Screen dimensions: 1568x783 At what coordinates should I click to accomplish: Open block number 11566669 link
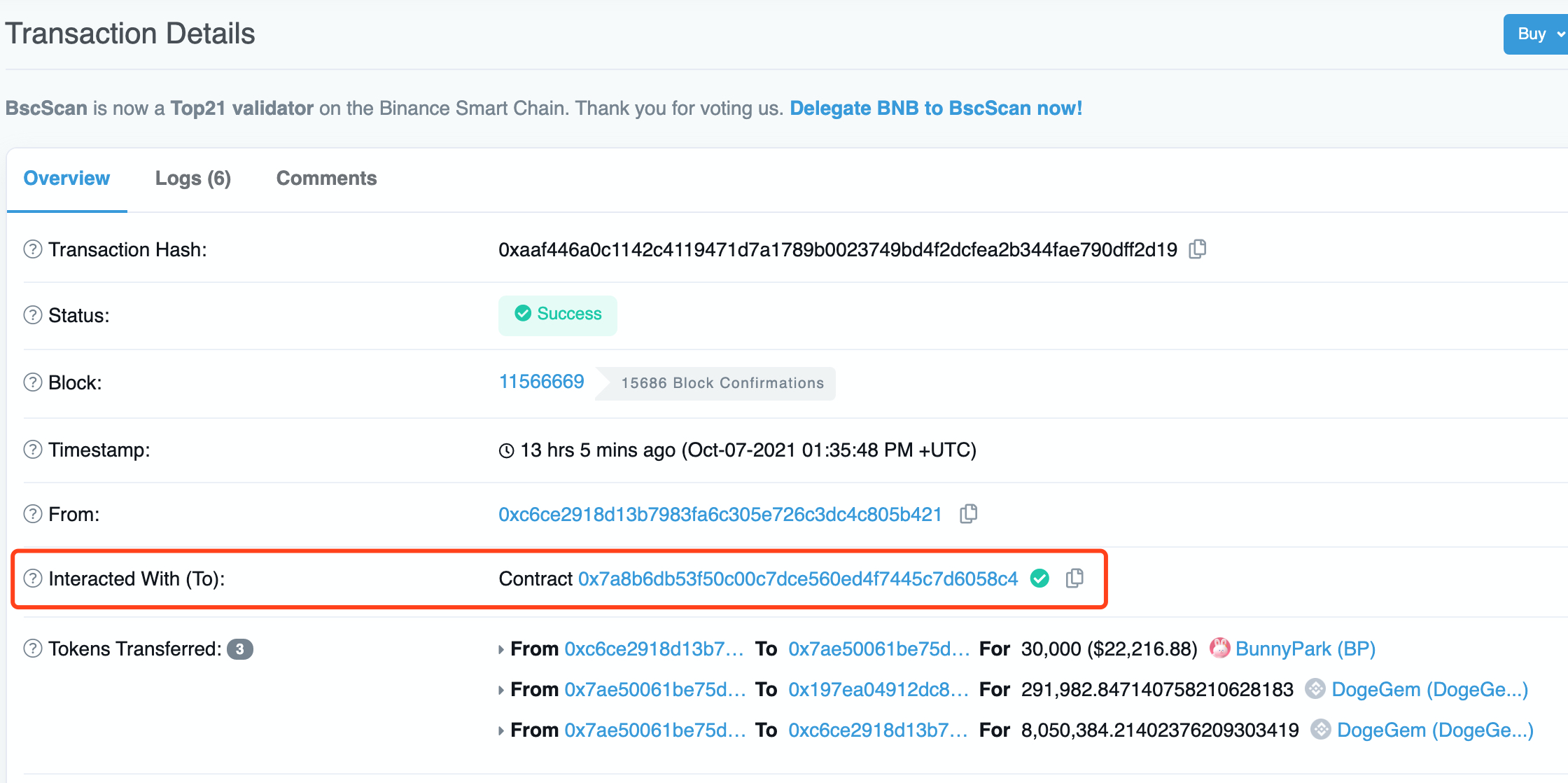click(541, 382)
